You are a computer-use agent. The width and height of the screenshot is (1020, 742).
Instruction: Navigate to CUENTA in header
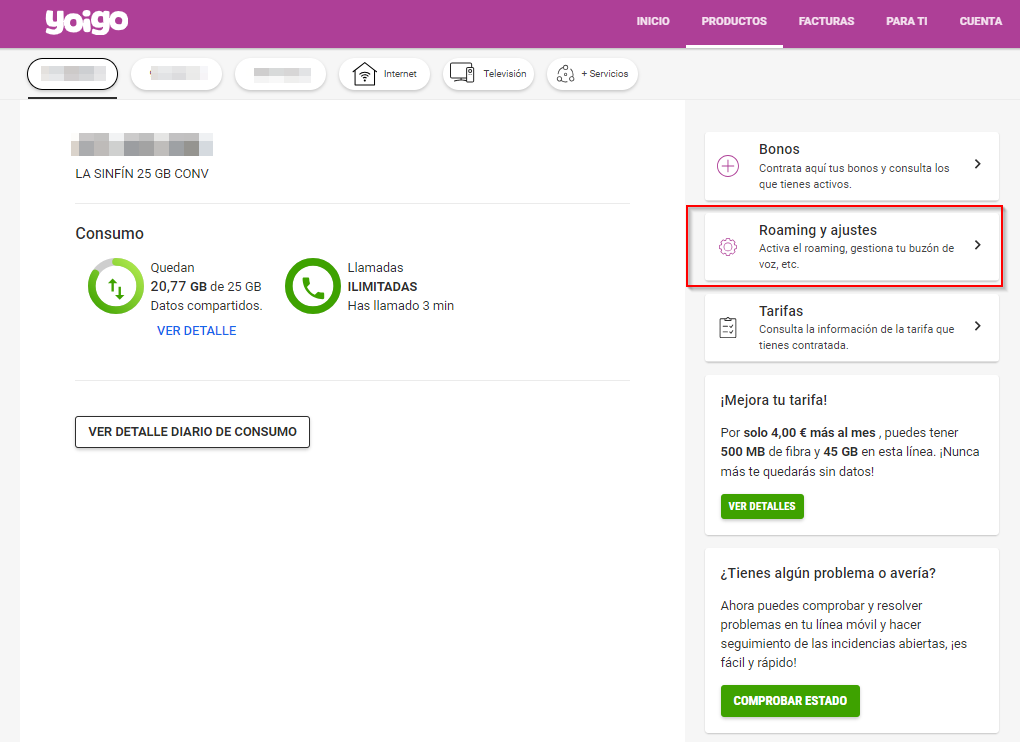coord(980,22)
